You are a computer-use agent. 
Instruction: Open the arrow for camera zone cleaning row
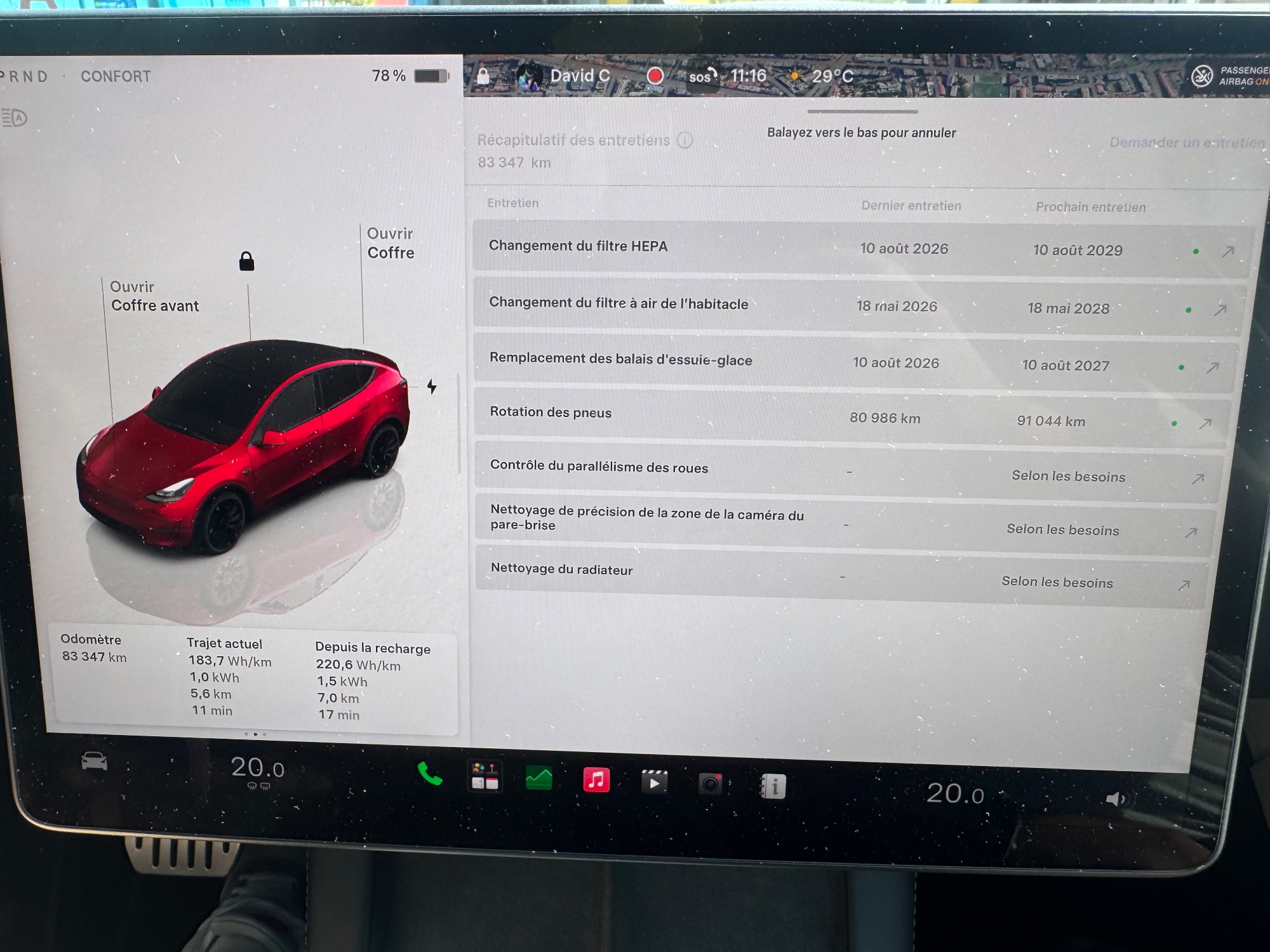point(1191,532)
